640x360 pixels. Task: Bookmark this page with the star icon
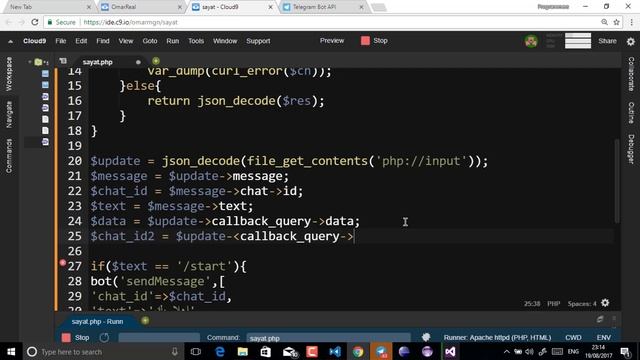pyautogui.click(x=616, y=22)
